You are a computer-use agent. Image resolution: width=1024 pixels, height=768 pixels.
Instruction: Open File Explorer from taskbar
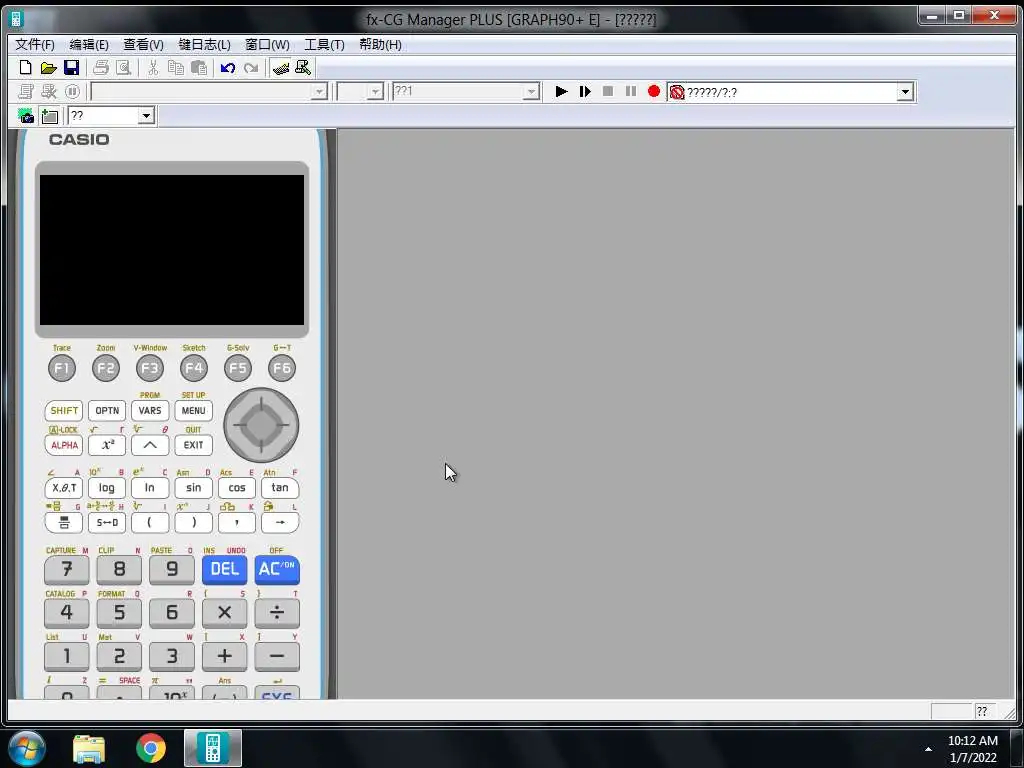[89, 749]
